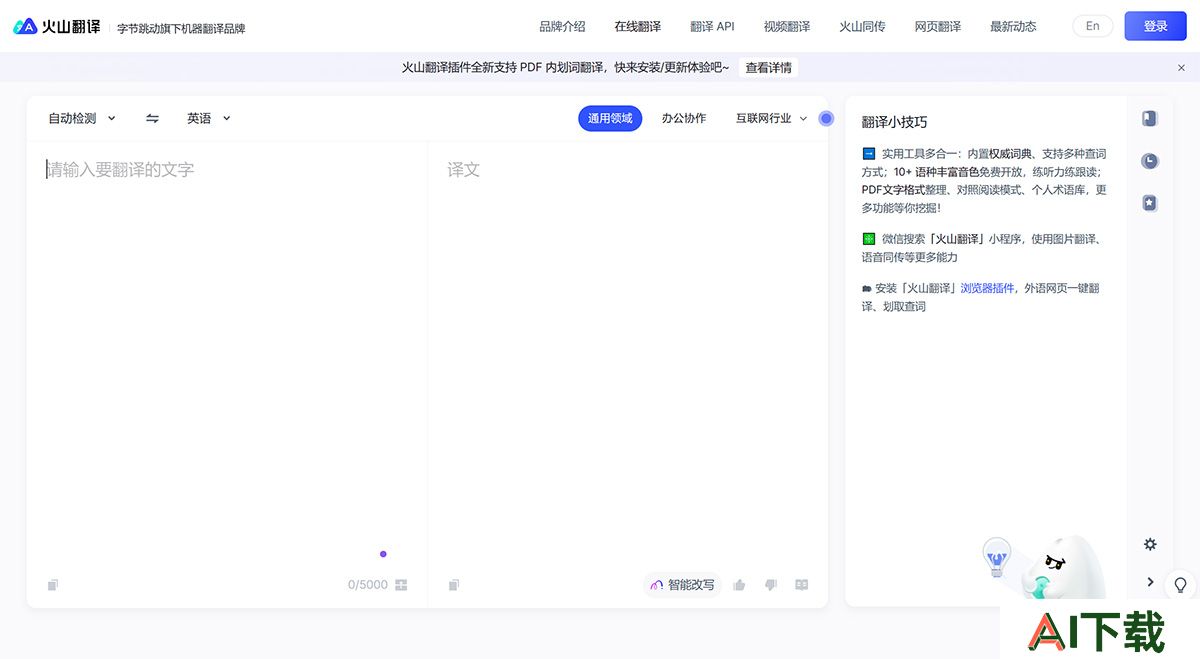Click the 智能改写 button
This screenshot has height=659, width=1200.
[682, 585]
